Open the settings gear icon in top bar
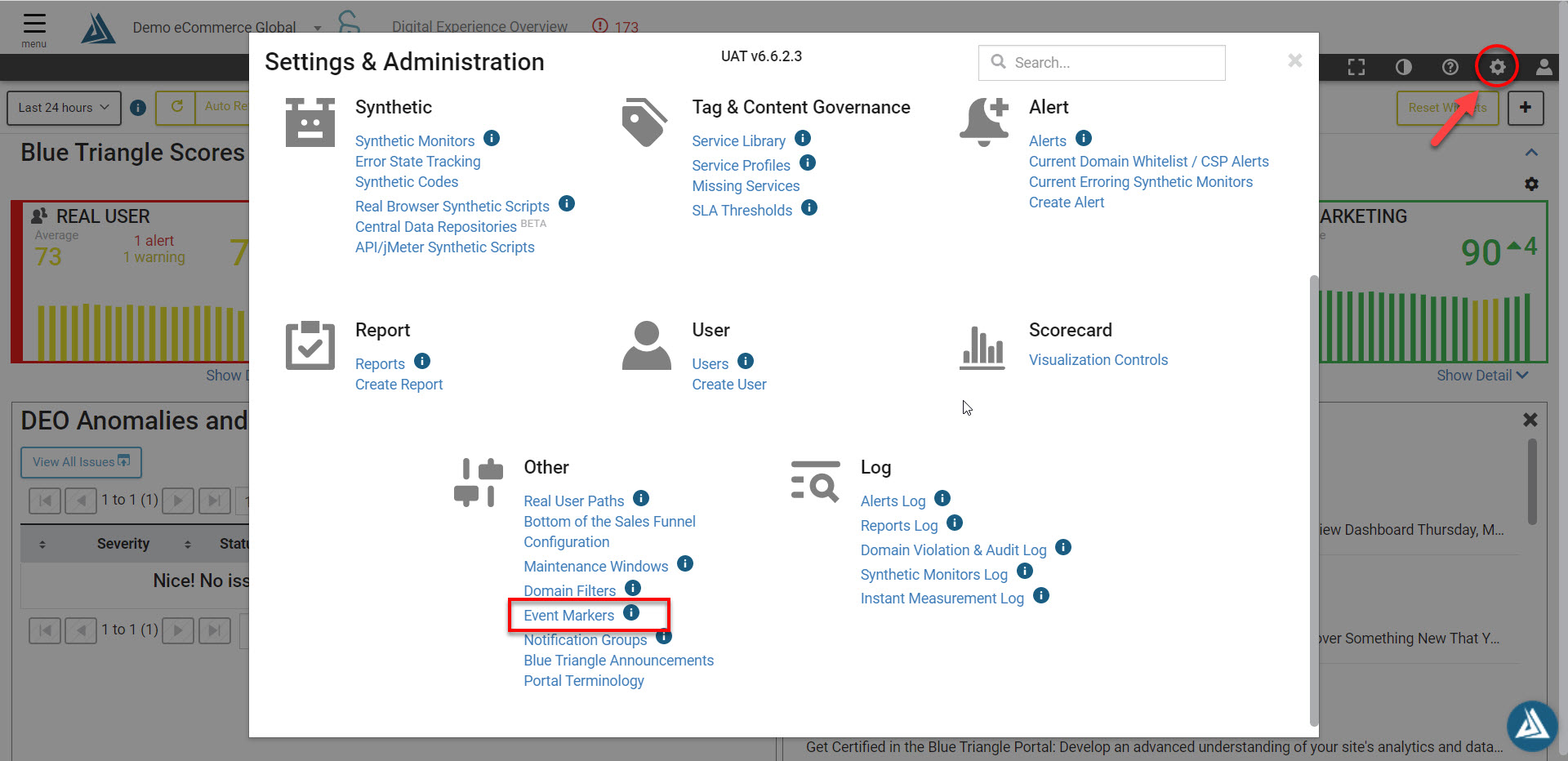This screenshot has height=761, width=1568. (1497, 67)
